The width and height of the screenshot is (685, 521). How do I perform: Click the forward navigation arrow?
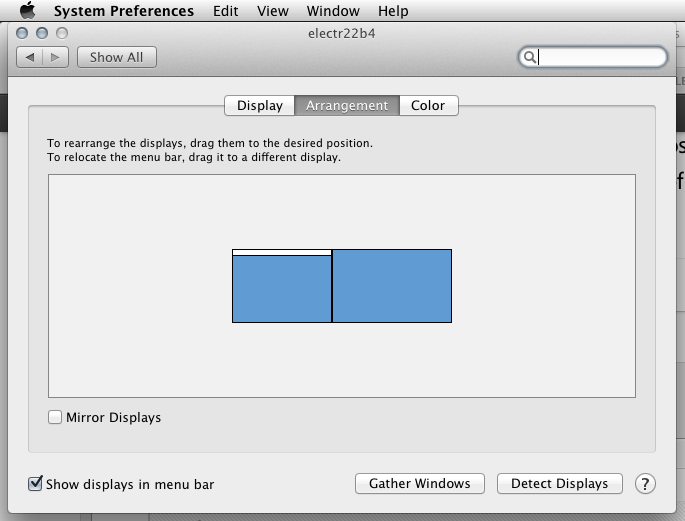click(54, 57)
